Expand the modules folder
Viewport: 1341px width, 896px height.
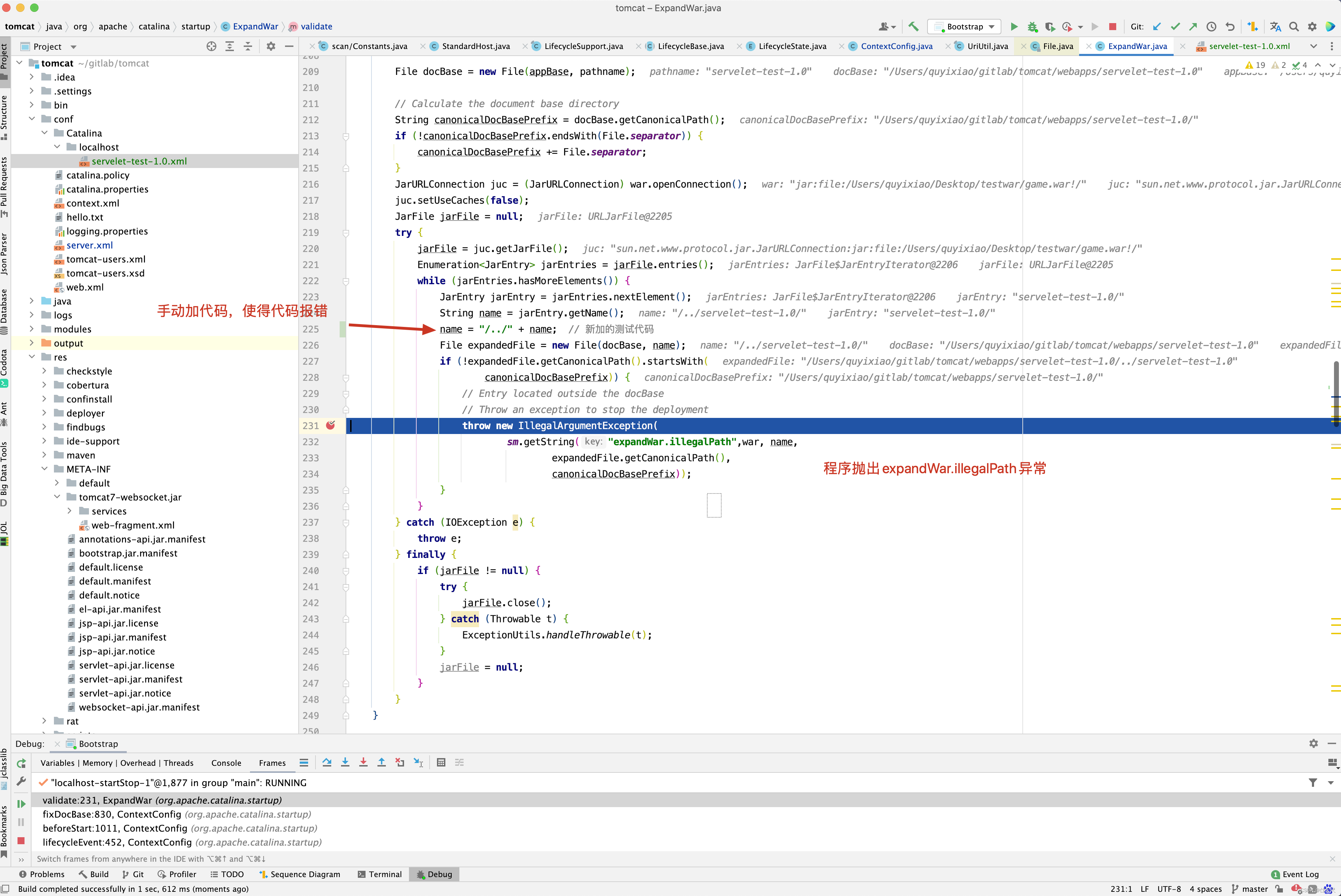tap(32, 329)
